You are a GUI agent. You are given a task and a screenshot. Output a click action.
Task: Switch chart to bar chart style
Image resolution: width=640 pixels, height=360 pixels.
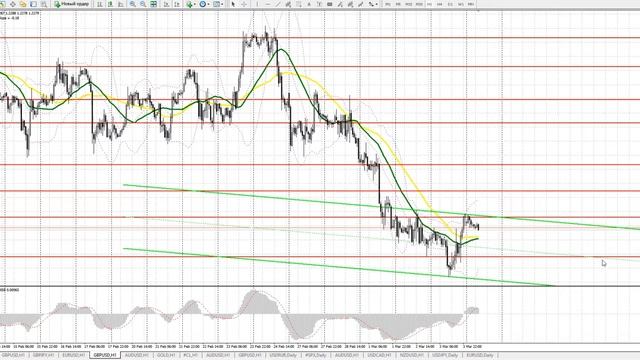click(100, 4)
